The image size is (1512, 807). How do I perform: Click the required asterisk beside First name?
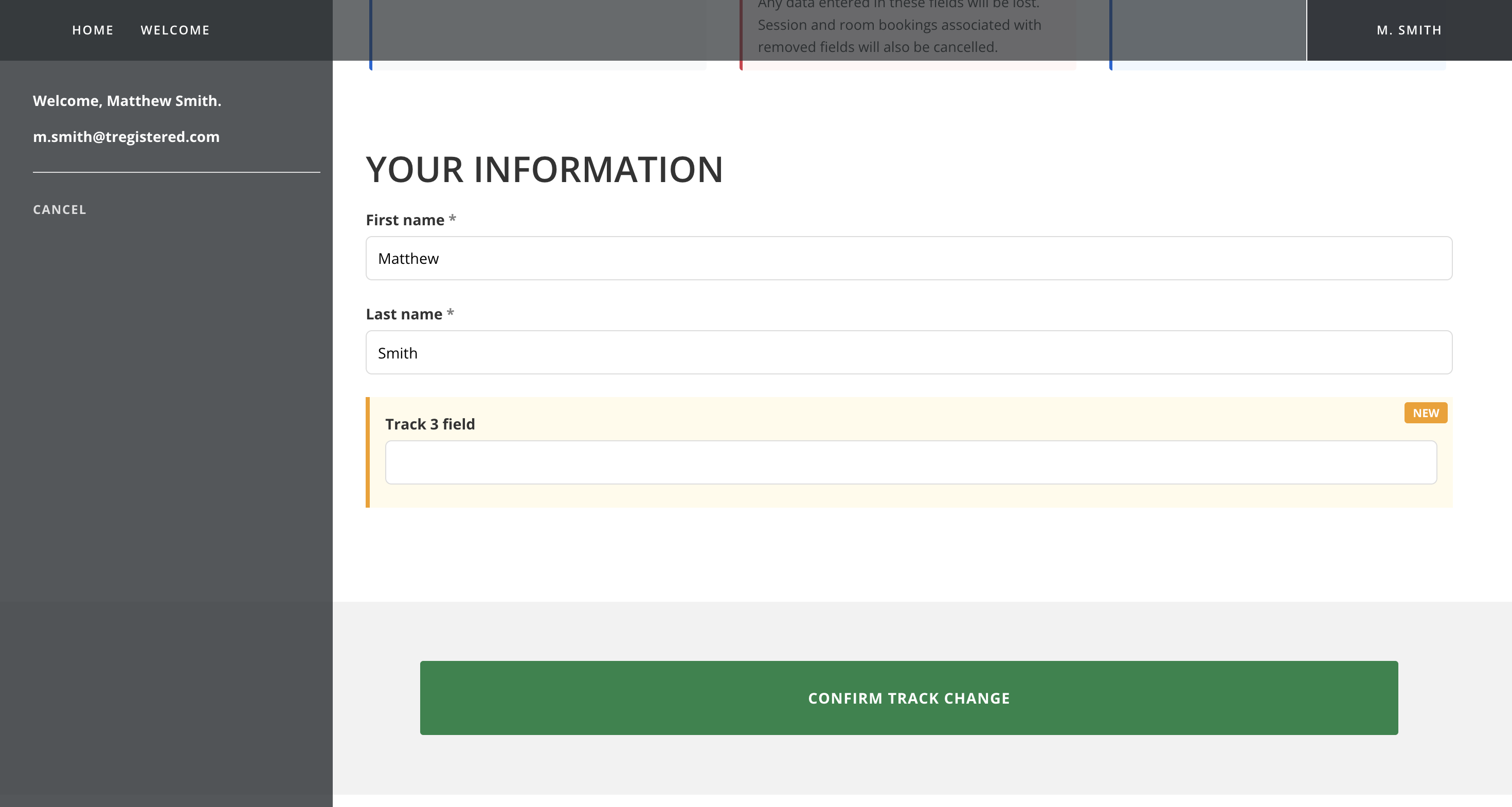[453, 219]
